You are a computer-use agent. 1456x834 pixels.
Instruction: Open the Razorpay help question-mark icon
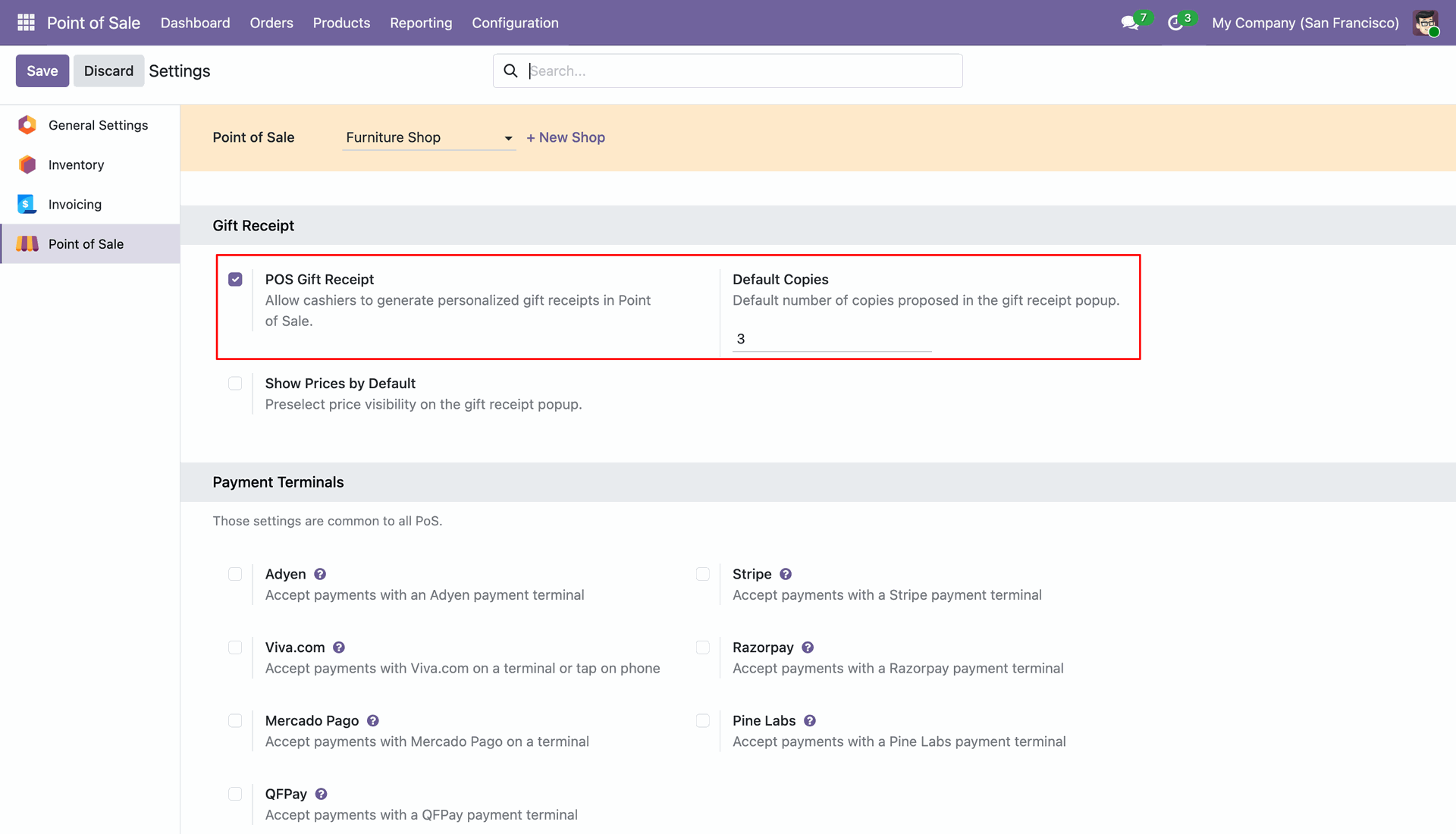click(x=808, y=647)
